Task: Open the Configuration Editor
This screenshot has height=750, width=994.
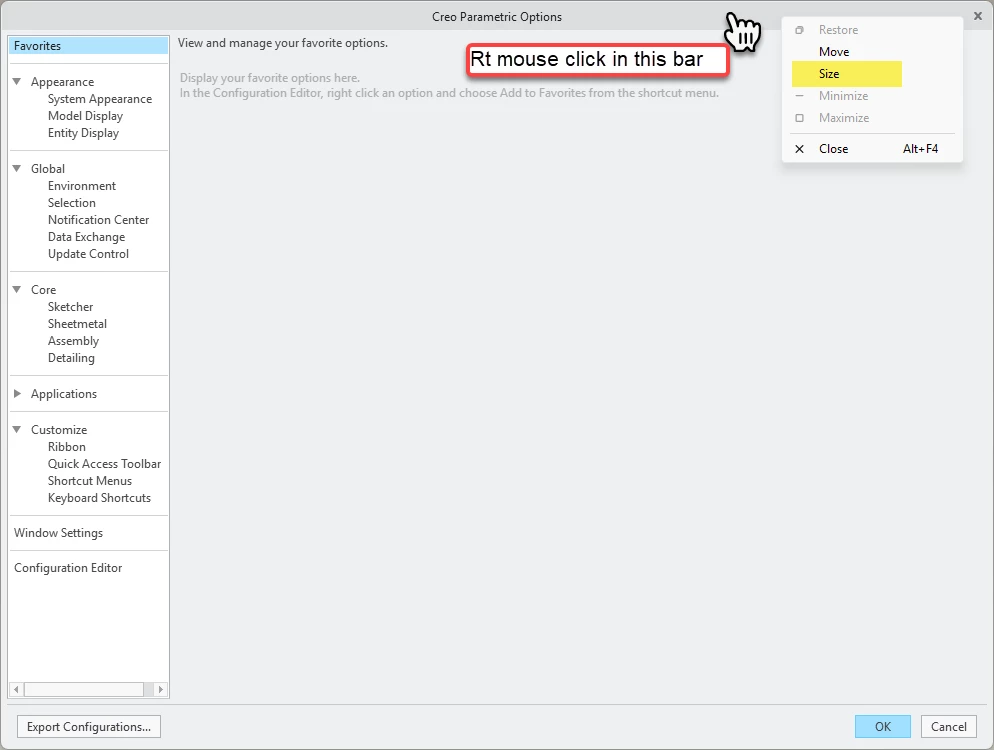Action: coord(68,568)
